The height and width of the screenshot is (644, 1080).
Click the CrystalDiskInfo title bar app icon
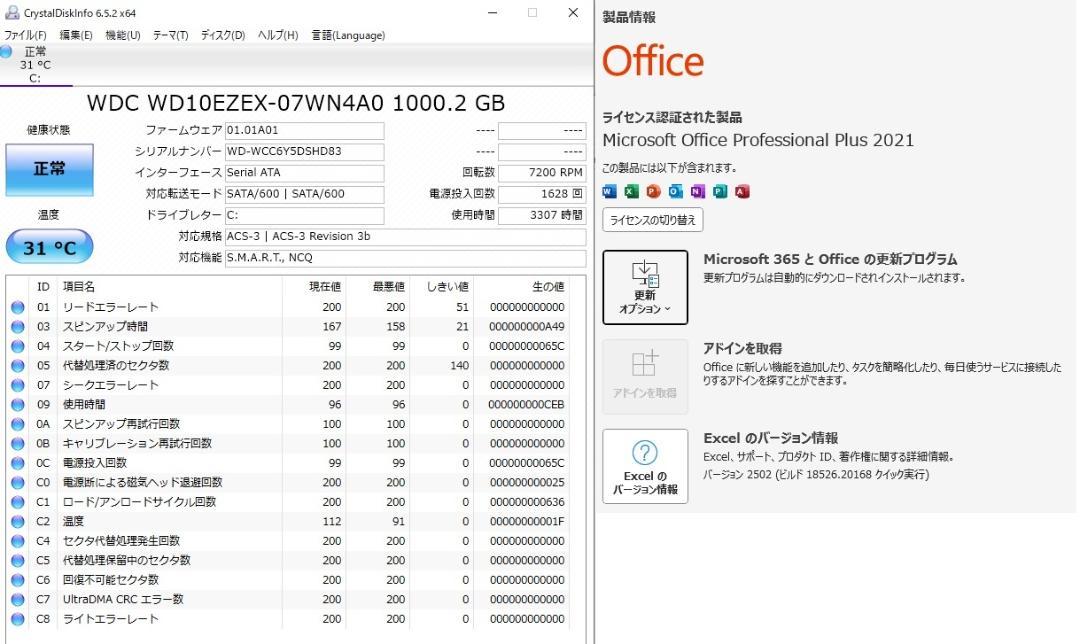[x=12, y=12]
